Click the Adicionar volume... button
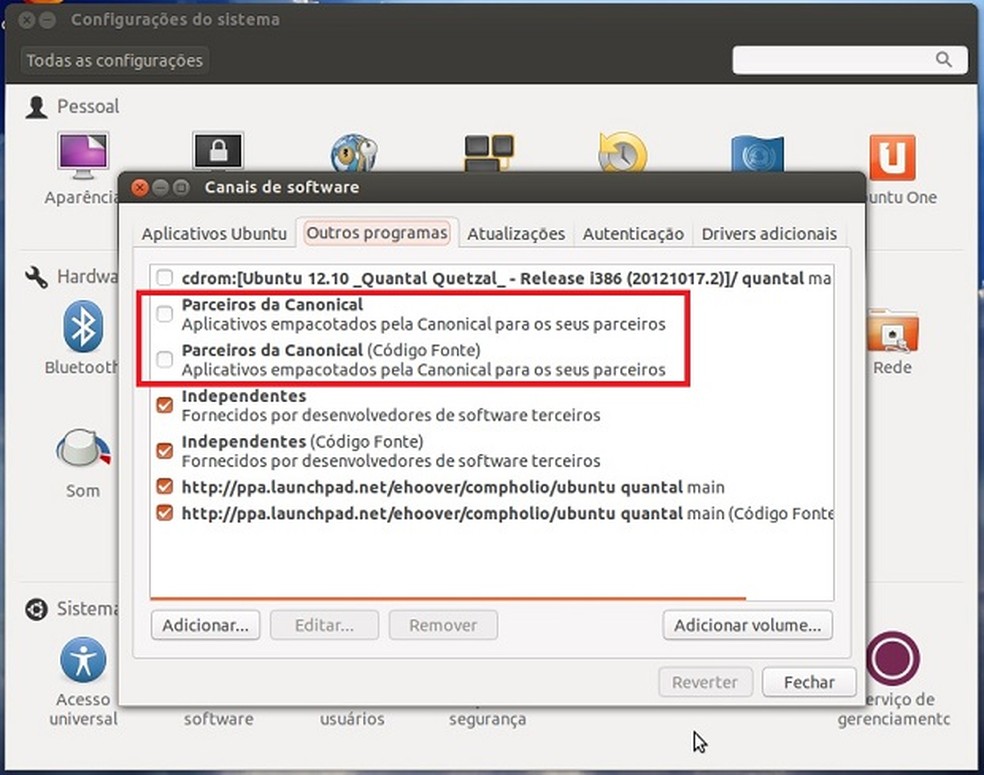The image size is (984, 775). point(747,625)
